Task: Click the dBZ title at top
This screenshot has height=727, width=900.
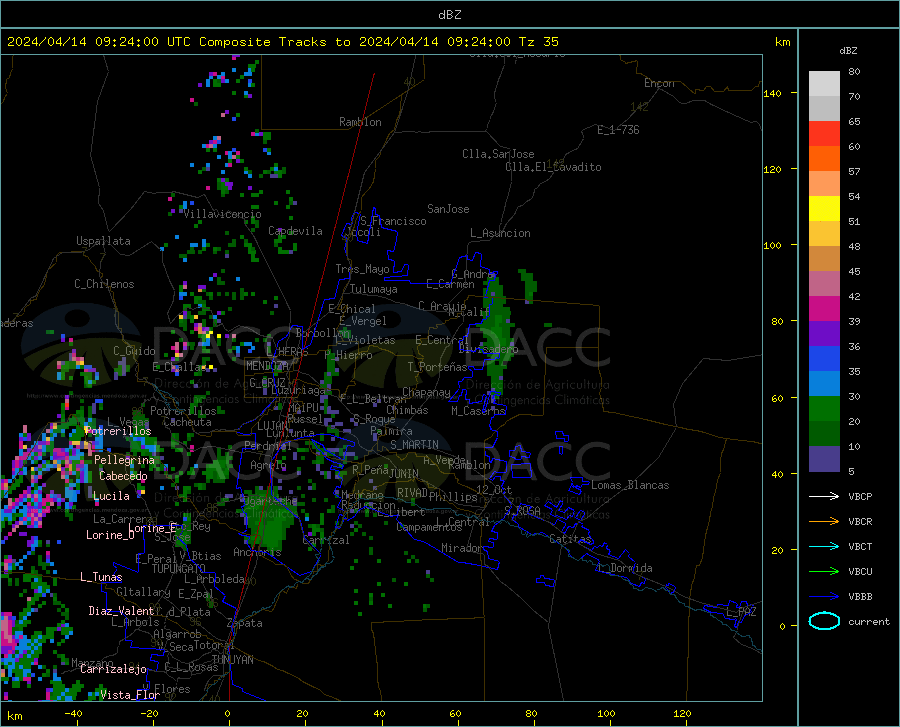Action: point(449,15)
